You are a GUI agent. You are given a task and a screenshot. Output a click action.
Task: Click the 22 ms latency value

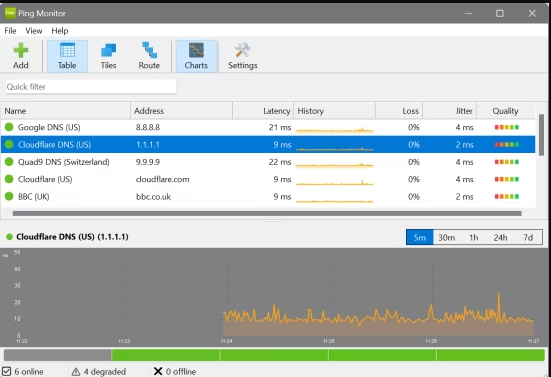tap(280, 162)
